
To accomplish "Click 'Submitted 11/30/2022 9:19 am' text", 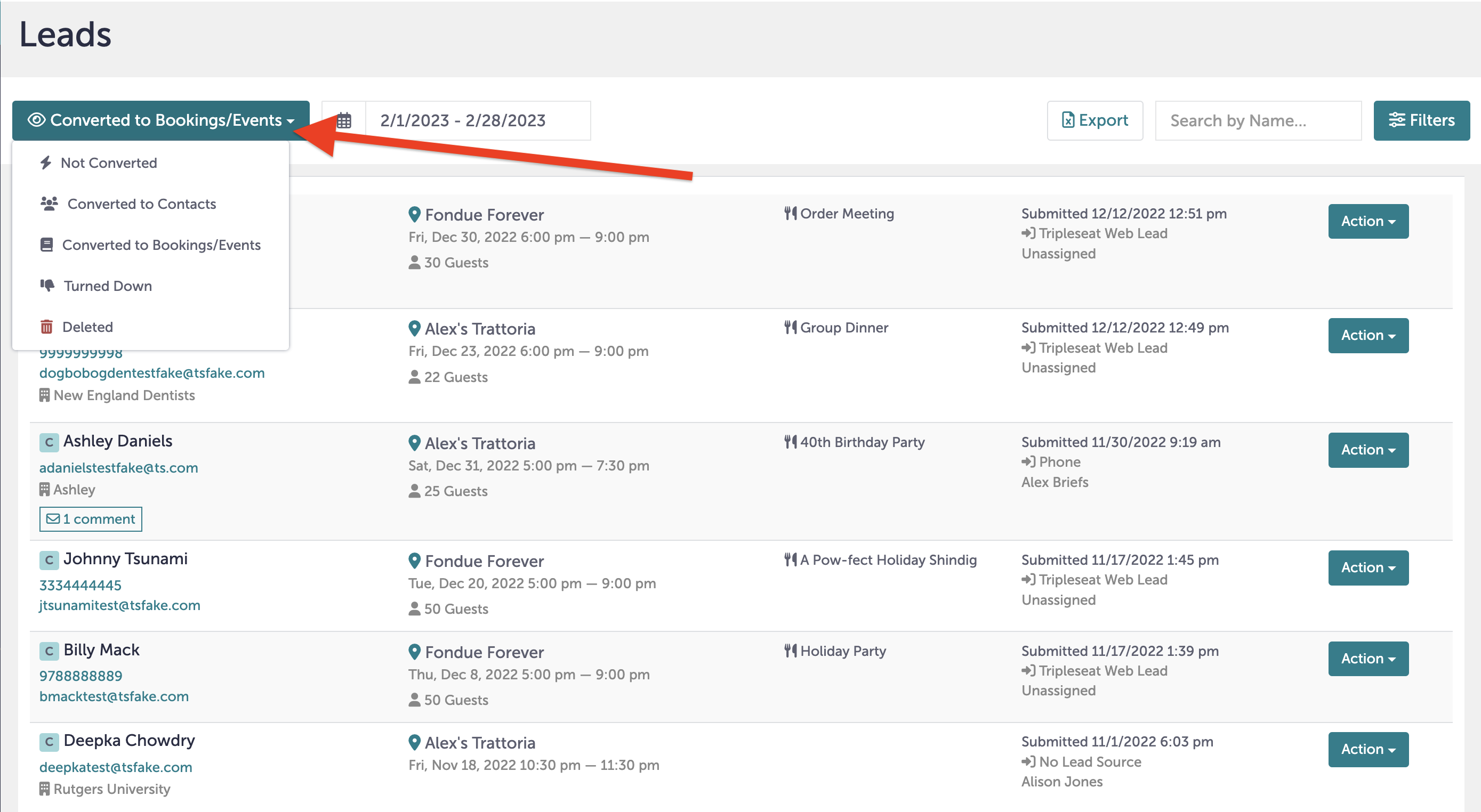I will pos(1121,442).
